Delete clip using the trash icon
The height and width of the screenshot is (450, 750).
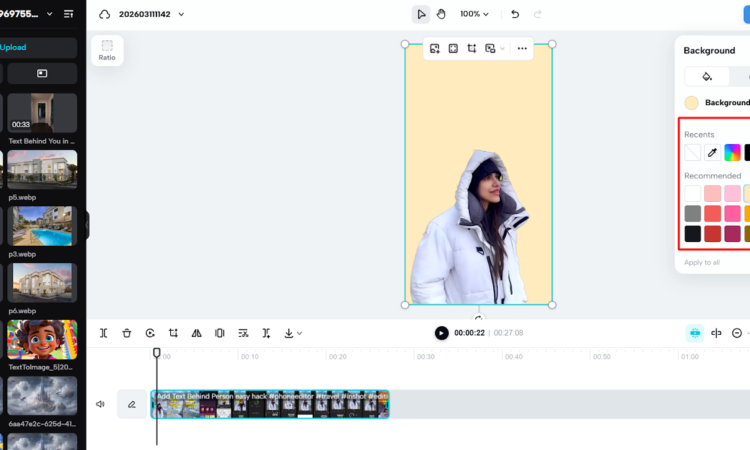(127, 333)
